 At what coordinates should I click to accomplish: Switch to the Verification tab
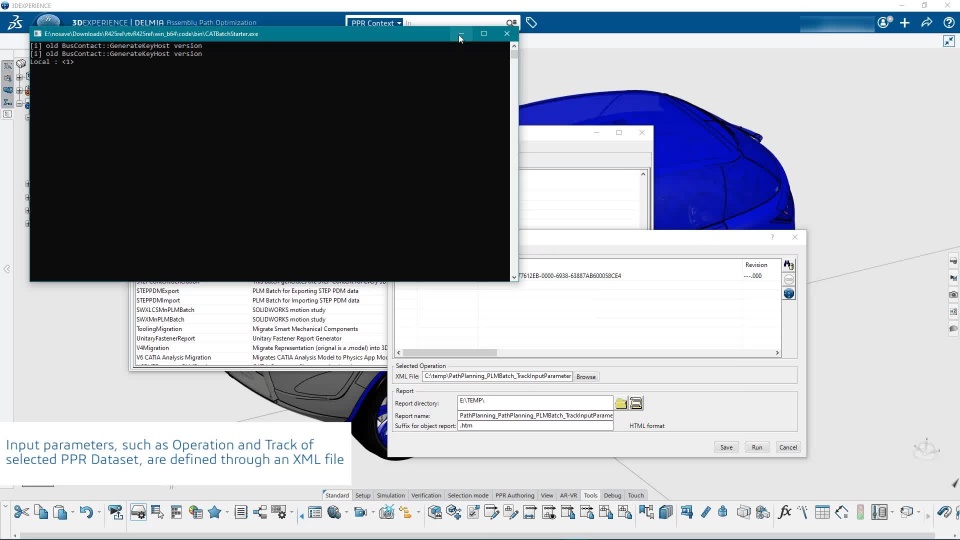[426, 495]
